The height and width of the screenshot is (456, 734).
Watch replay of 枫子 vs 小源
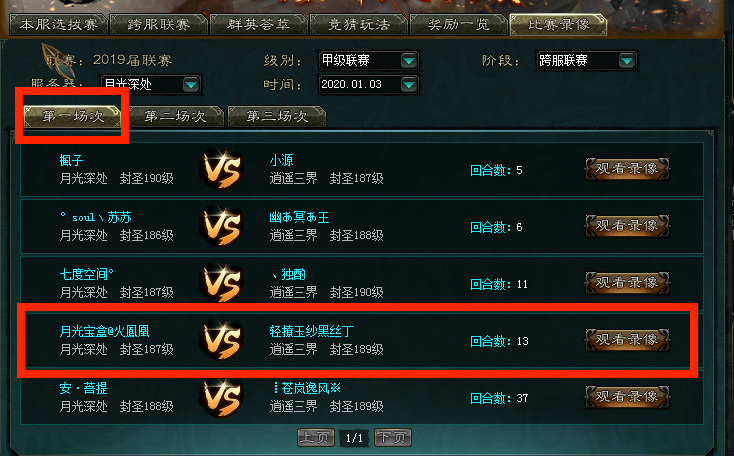[627, 169]
